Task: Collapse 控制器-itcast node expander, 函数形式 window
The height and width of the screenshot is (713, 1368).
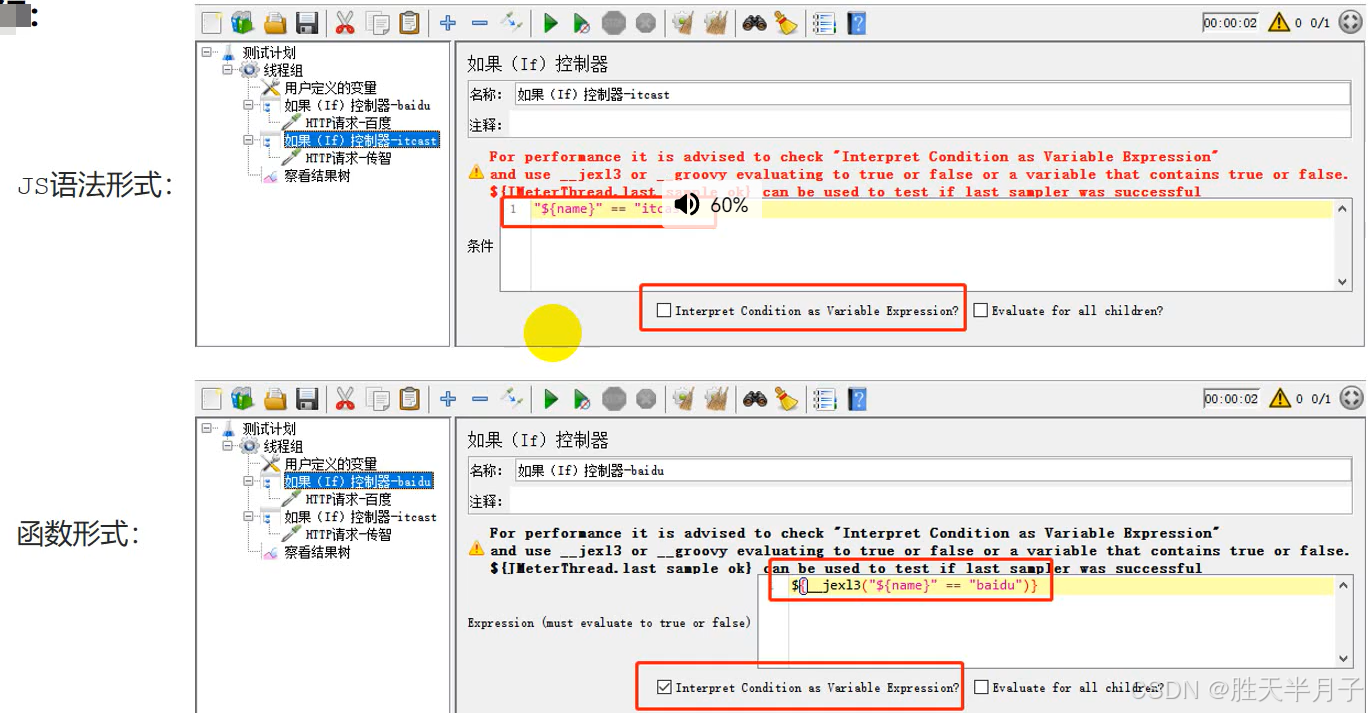Action: (x=249, y=516)
